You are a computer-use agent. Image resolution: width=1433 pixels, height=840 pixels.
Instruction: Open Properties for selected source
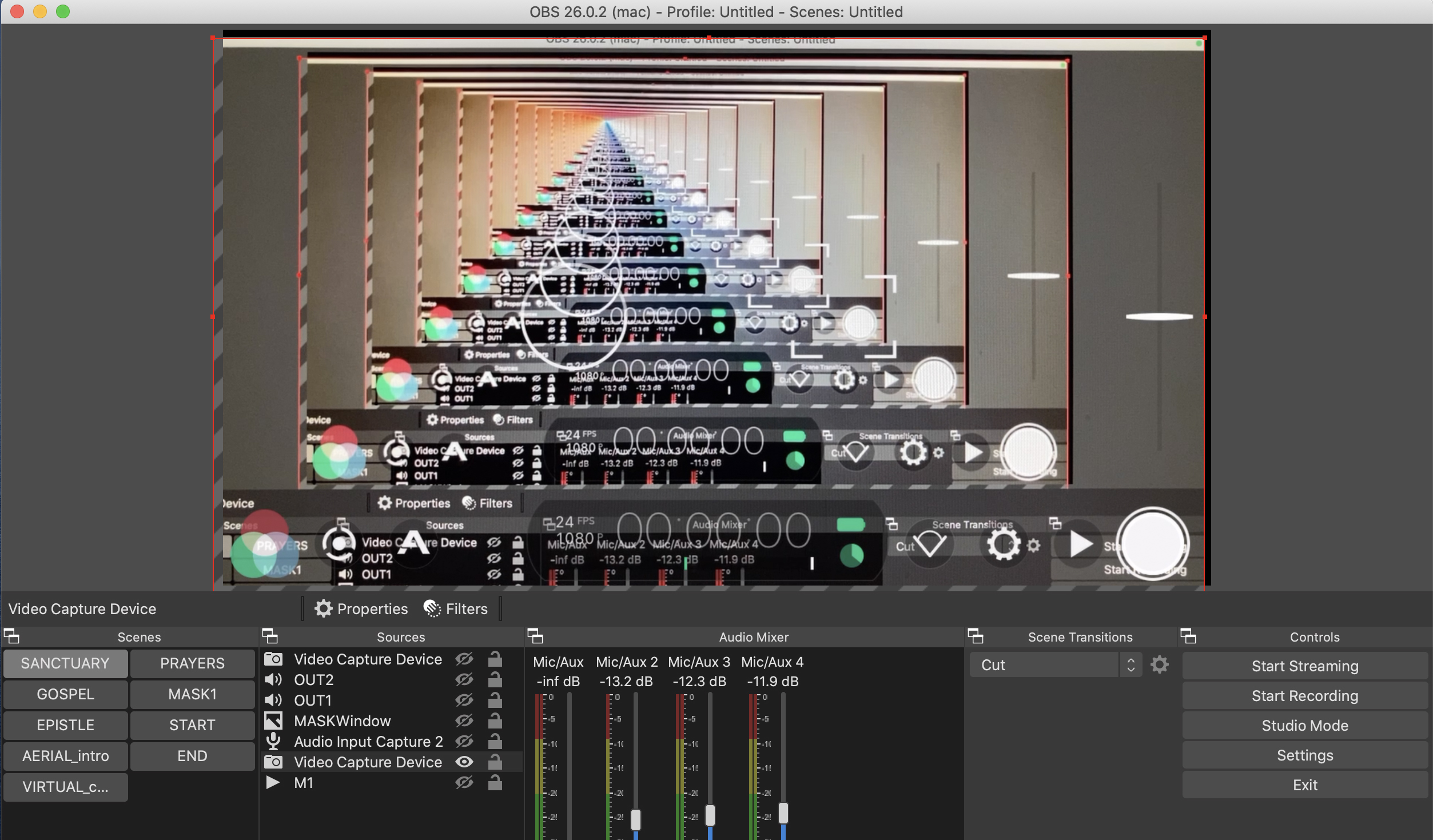[x=361, y=609]
